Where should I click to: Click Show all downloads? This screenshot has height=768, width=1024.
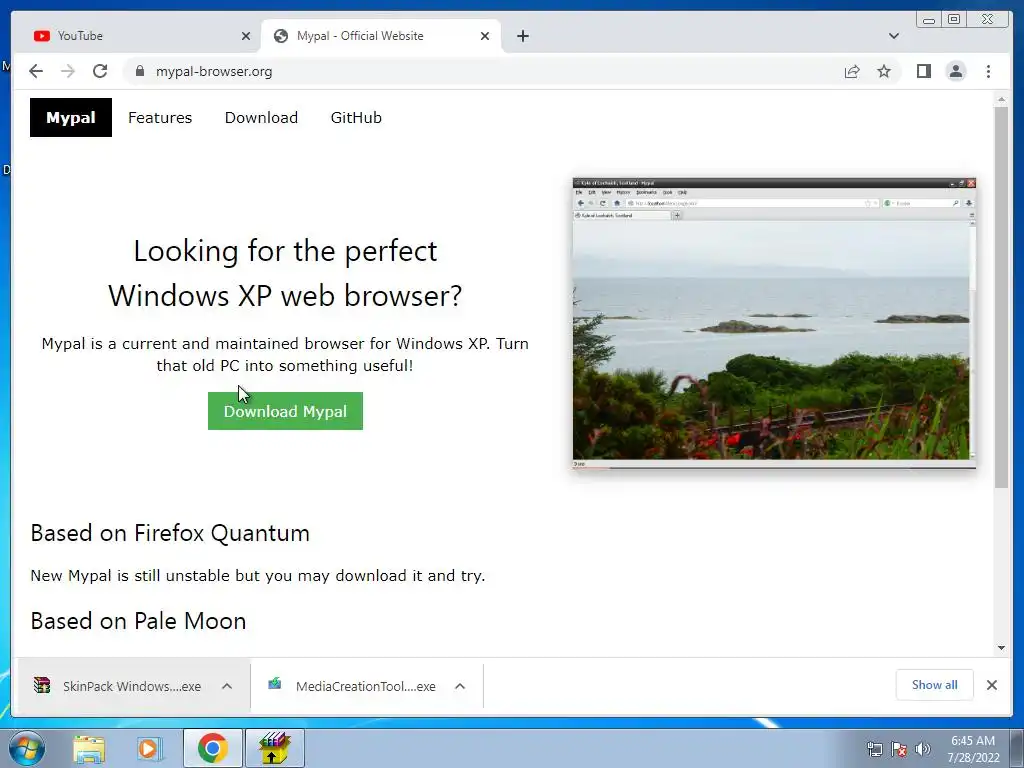tap(935, 684)
